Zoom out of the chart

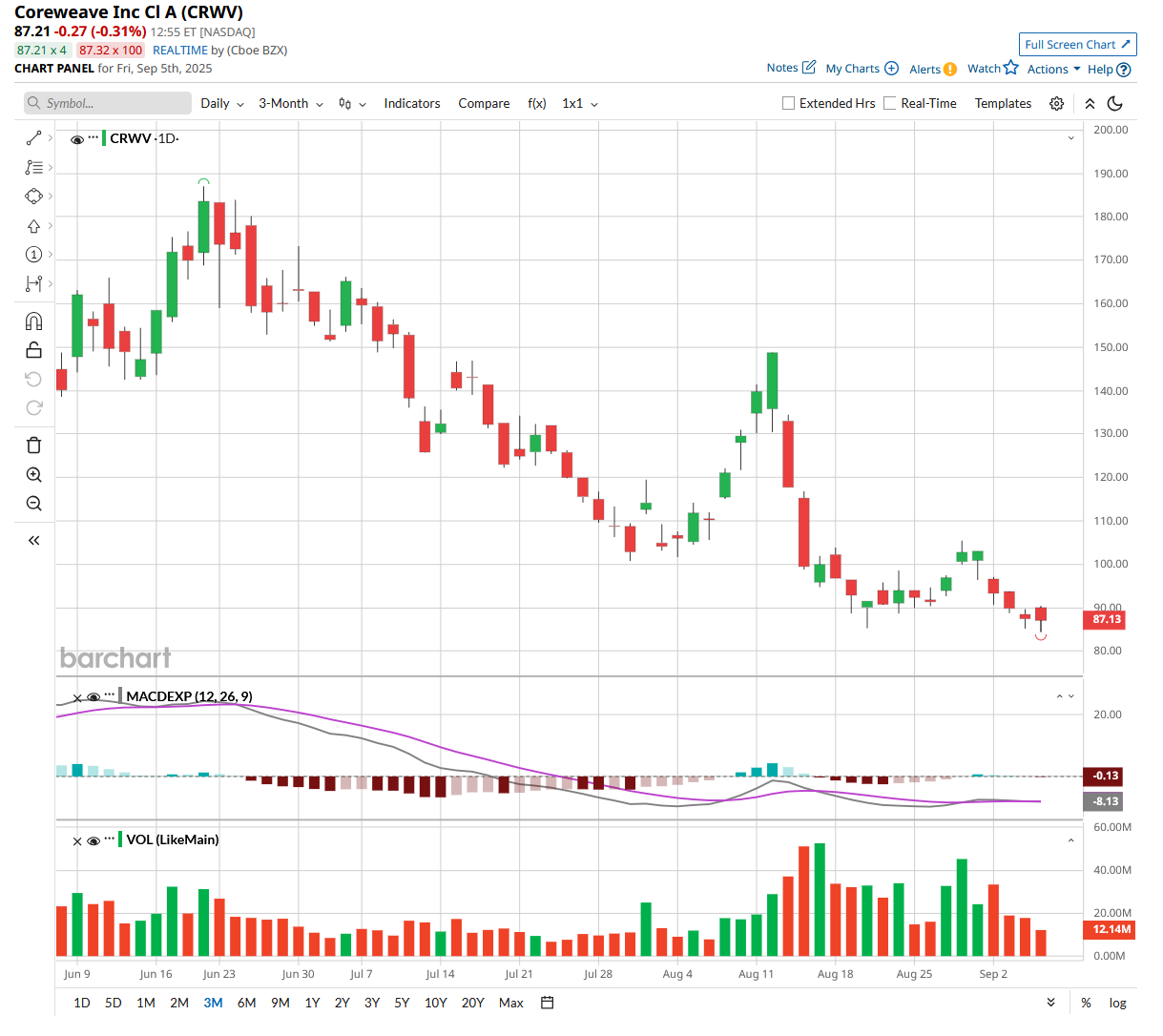coord(33,503)
